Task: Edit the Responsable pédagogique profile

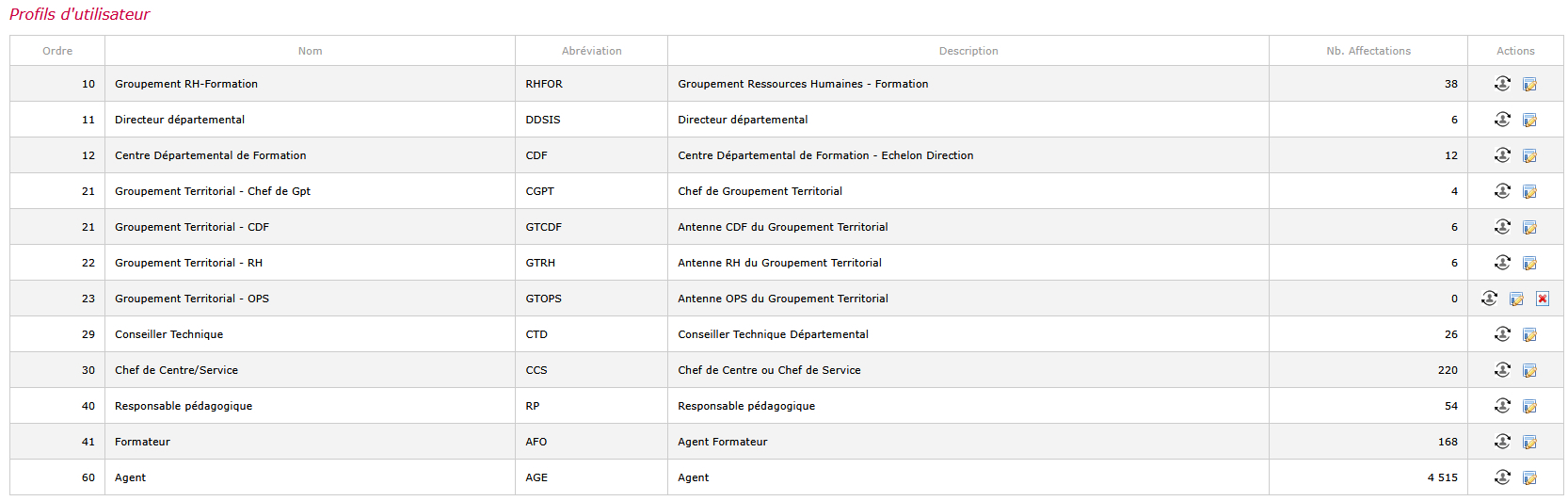Action: (x=1529, y=406)
